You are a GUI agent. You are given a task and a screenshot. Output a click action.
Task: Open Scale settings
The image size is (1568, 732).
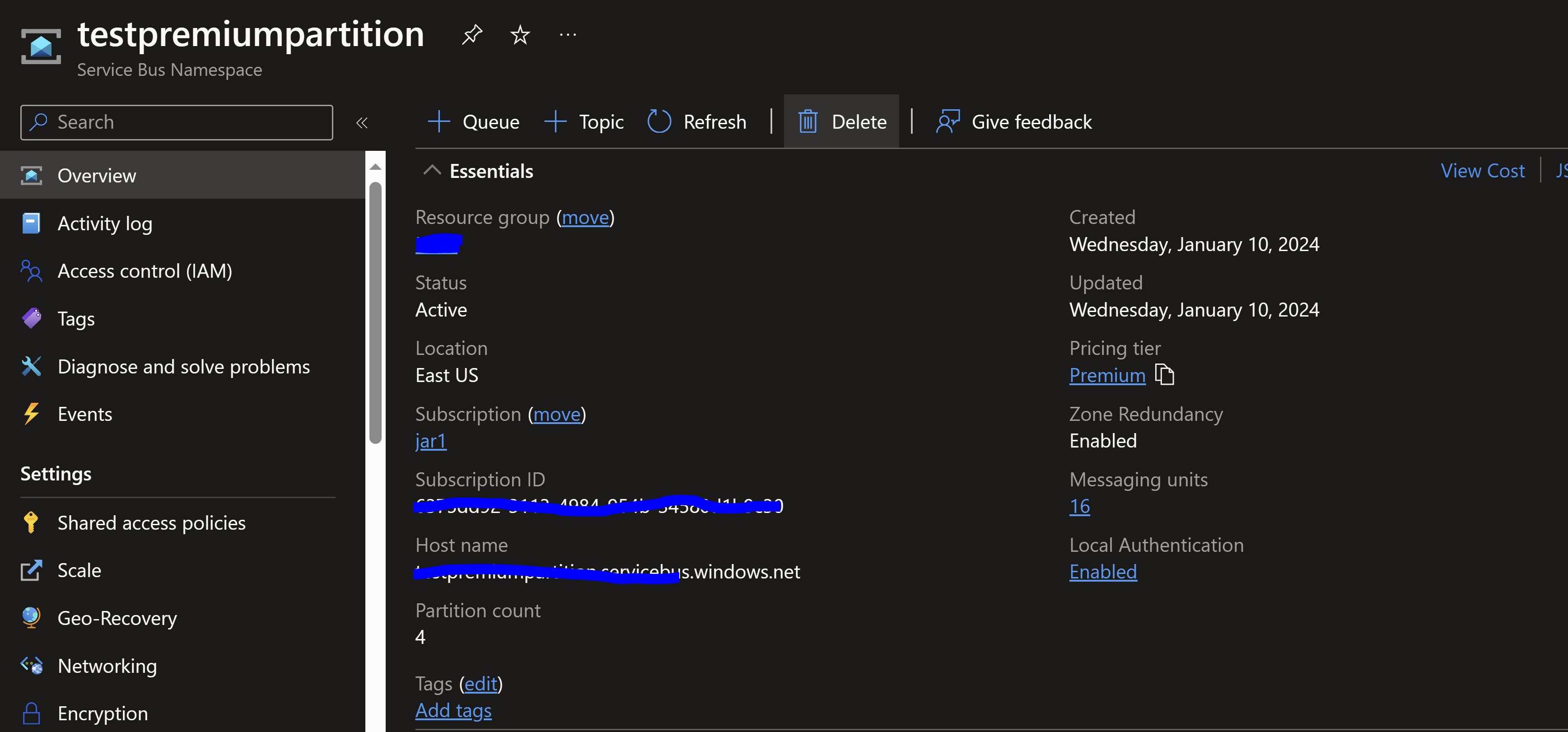(182, 571)
